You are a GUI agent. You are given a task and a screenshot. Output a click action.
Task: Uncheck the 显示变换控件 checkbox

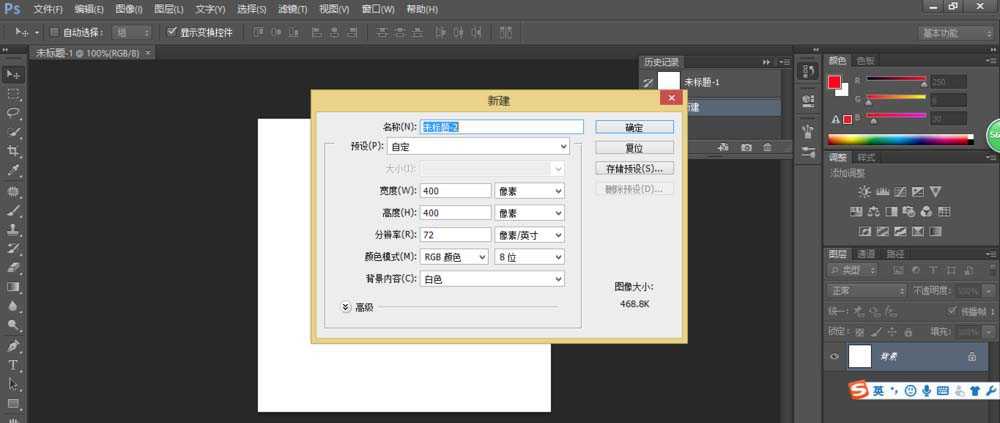click(172, 32)
